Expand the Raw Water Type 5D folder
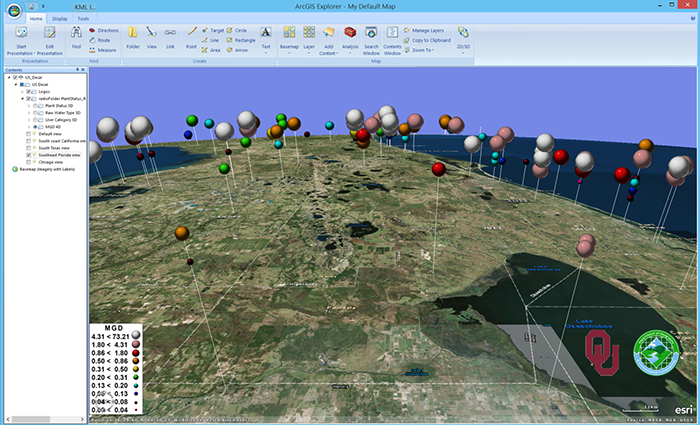Viewport: 700px width, 425px height. click(28, 113)
